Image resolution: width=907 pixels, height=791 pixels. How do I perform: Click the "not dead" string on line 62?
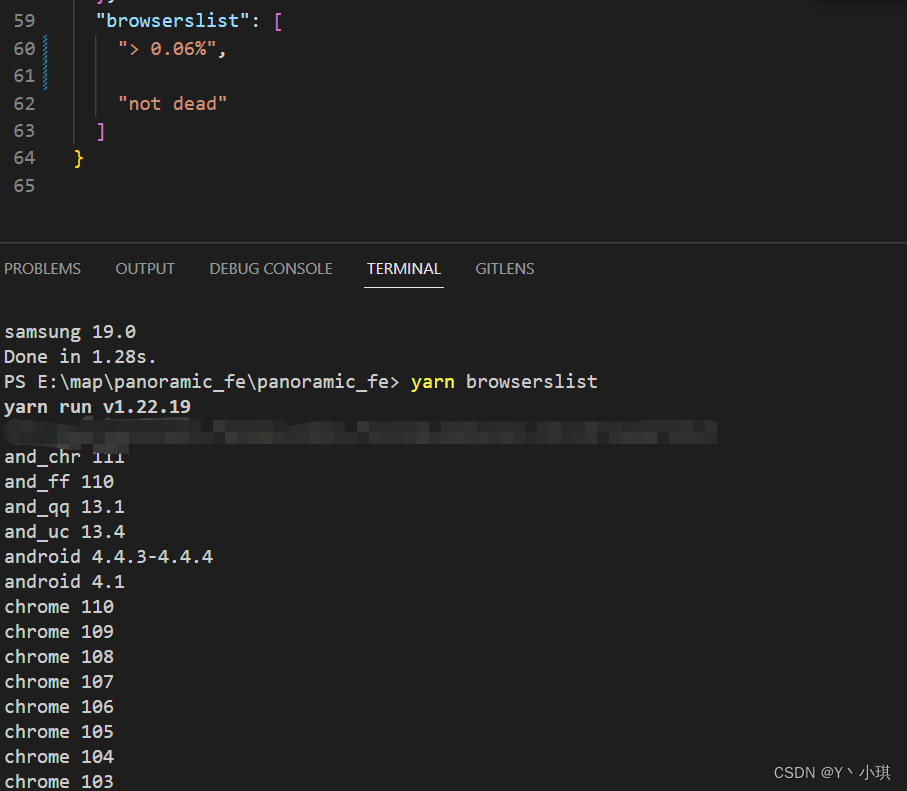172,103
